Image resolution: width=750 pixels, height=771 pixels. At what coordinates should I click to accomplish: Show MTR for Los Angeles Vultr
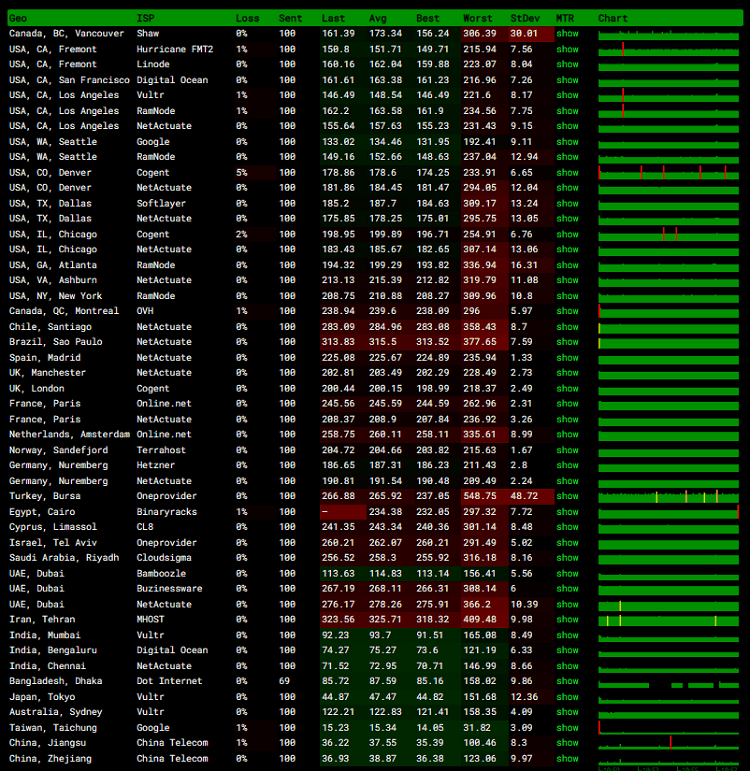pos(567,95)
